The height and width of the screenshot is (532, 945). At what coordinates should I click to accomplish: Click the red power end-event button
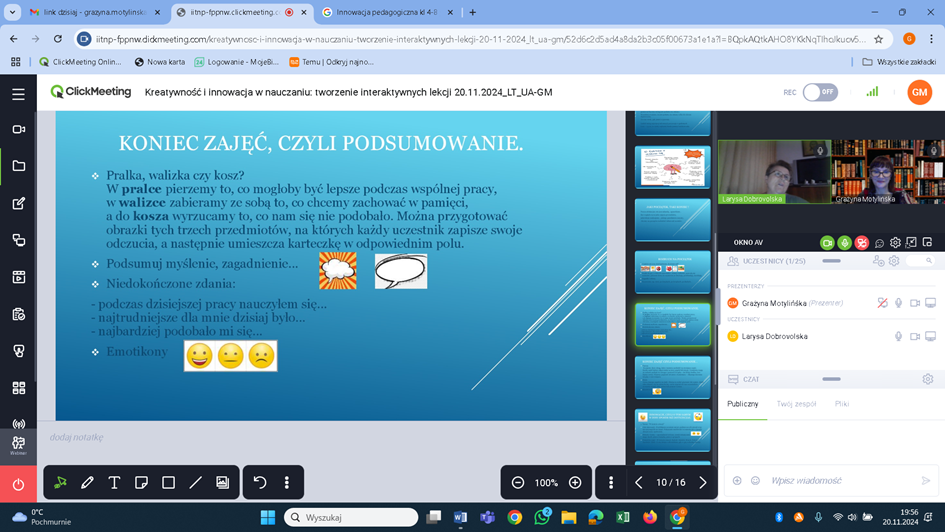[x=18, y=484]
